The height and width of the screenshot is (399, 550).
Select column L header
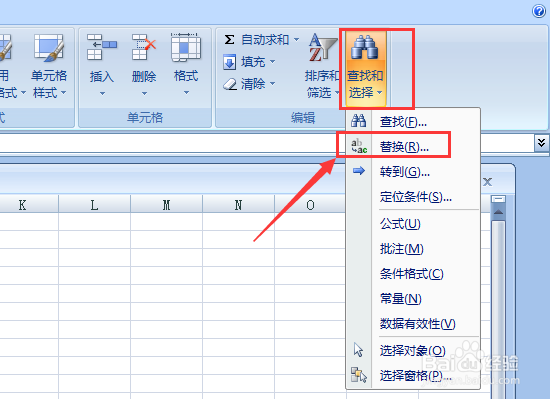[94, 204]
